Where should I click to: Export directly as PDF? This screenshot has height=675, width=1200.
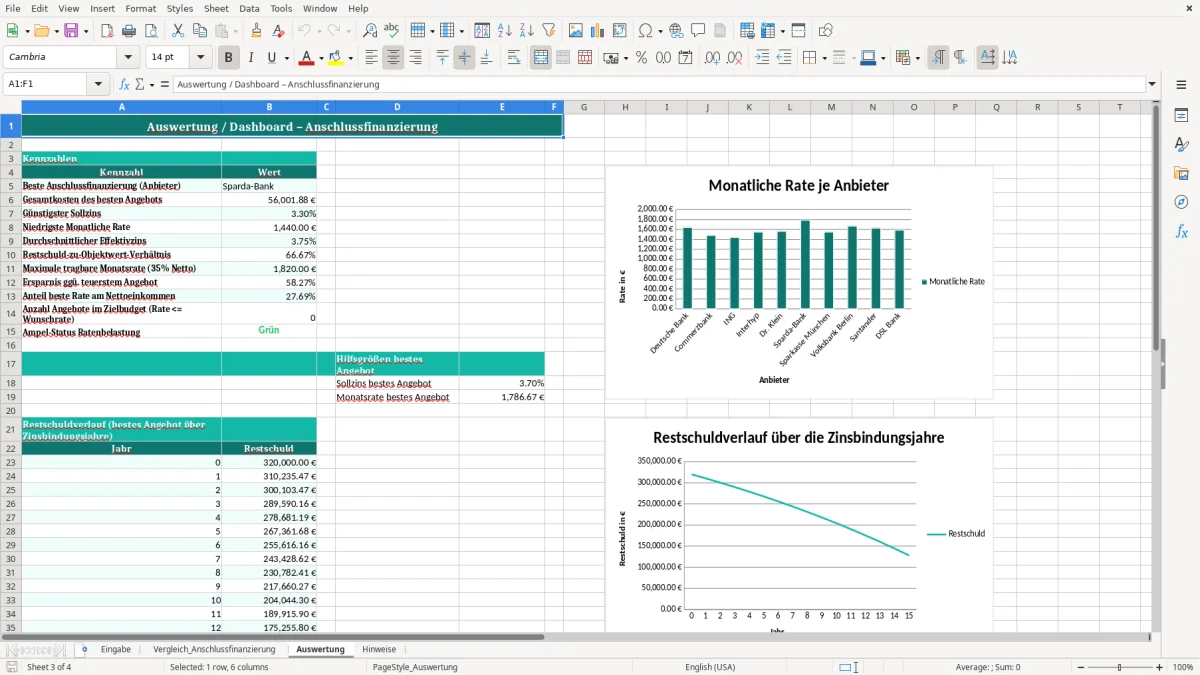coord(106,31)
